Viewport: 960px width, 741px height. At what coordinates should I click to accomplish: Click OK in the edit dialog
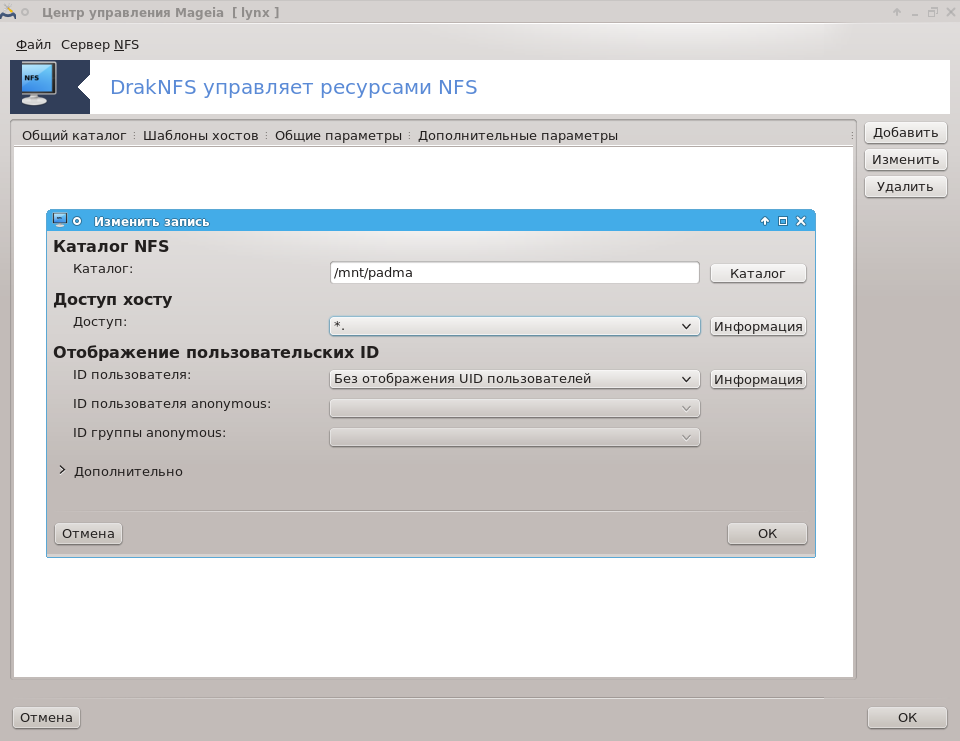click(767, 533)
